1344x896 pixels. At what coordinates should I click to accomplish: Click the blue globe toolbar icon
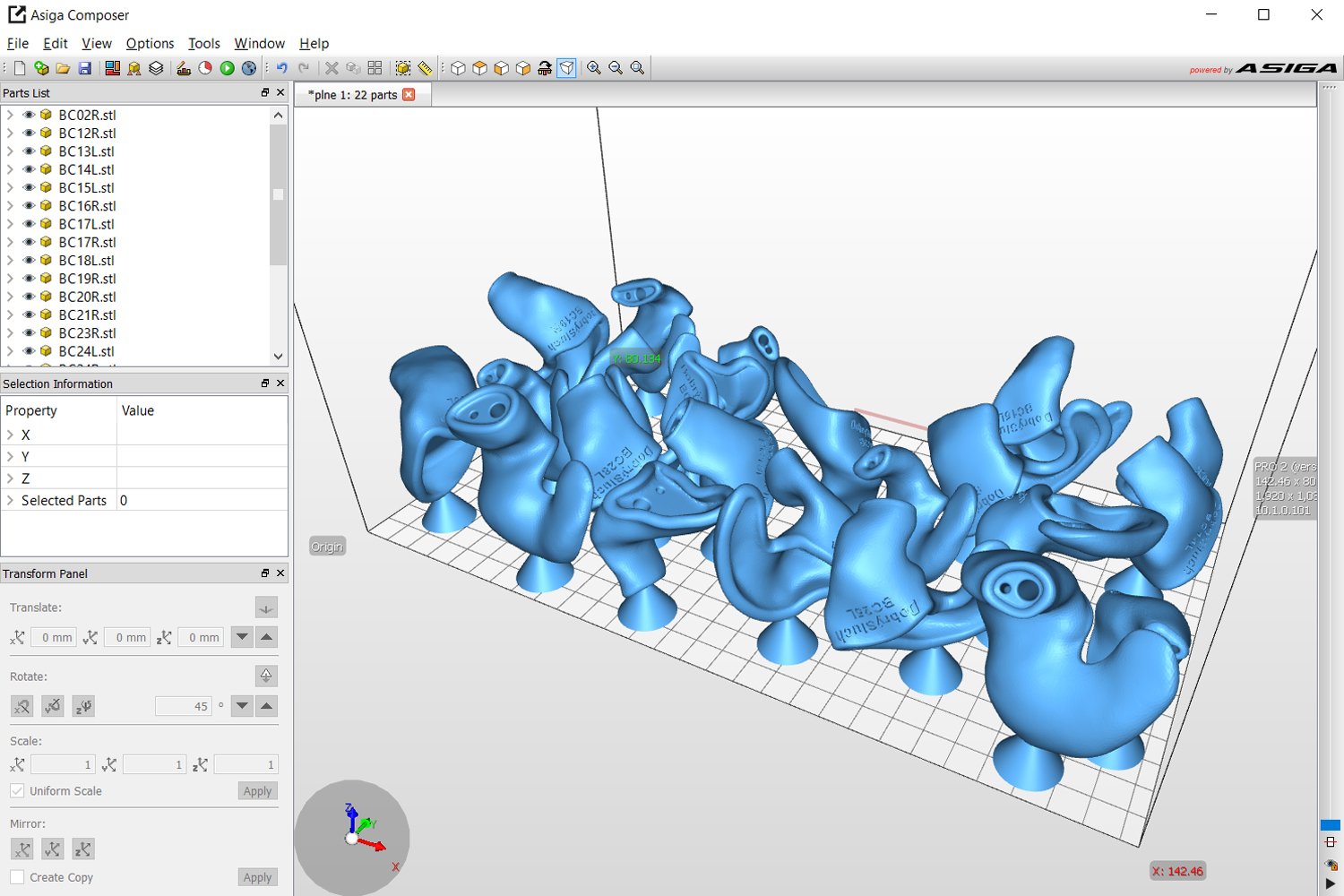click(x=249, y=68)
